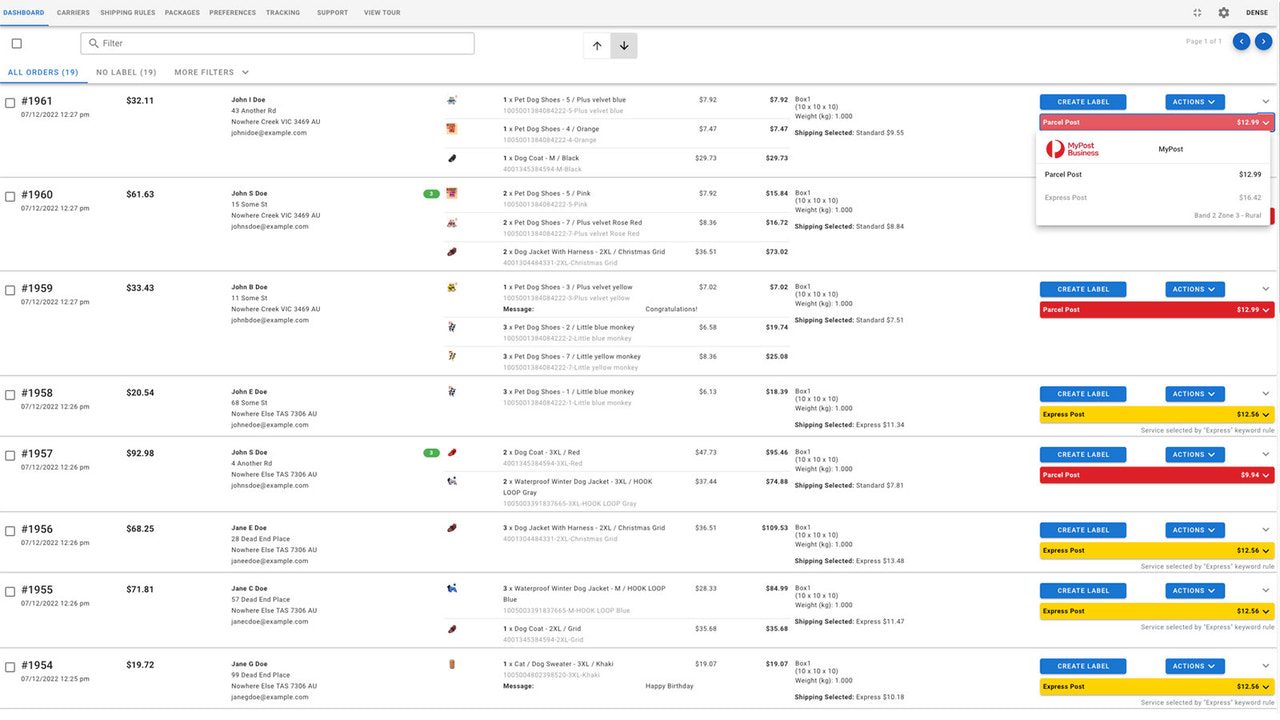Click the search magnifier in filter bar
The image size is (1280, 720).
[x=94, y=43]
